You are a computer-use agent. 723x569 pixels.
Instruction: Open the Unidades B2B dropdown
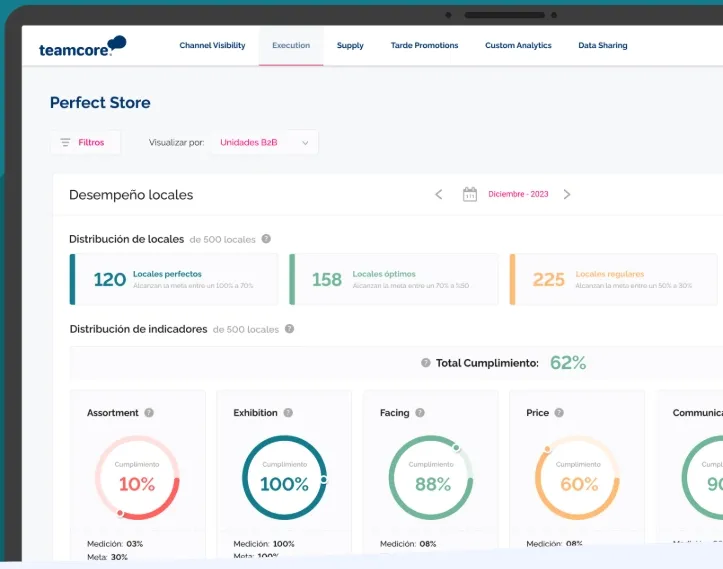263,143
